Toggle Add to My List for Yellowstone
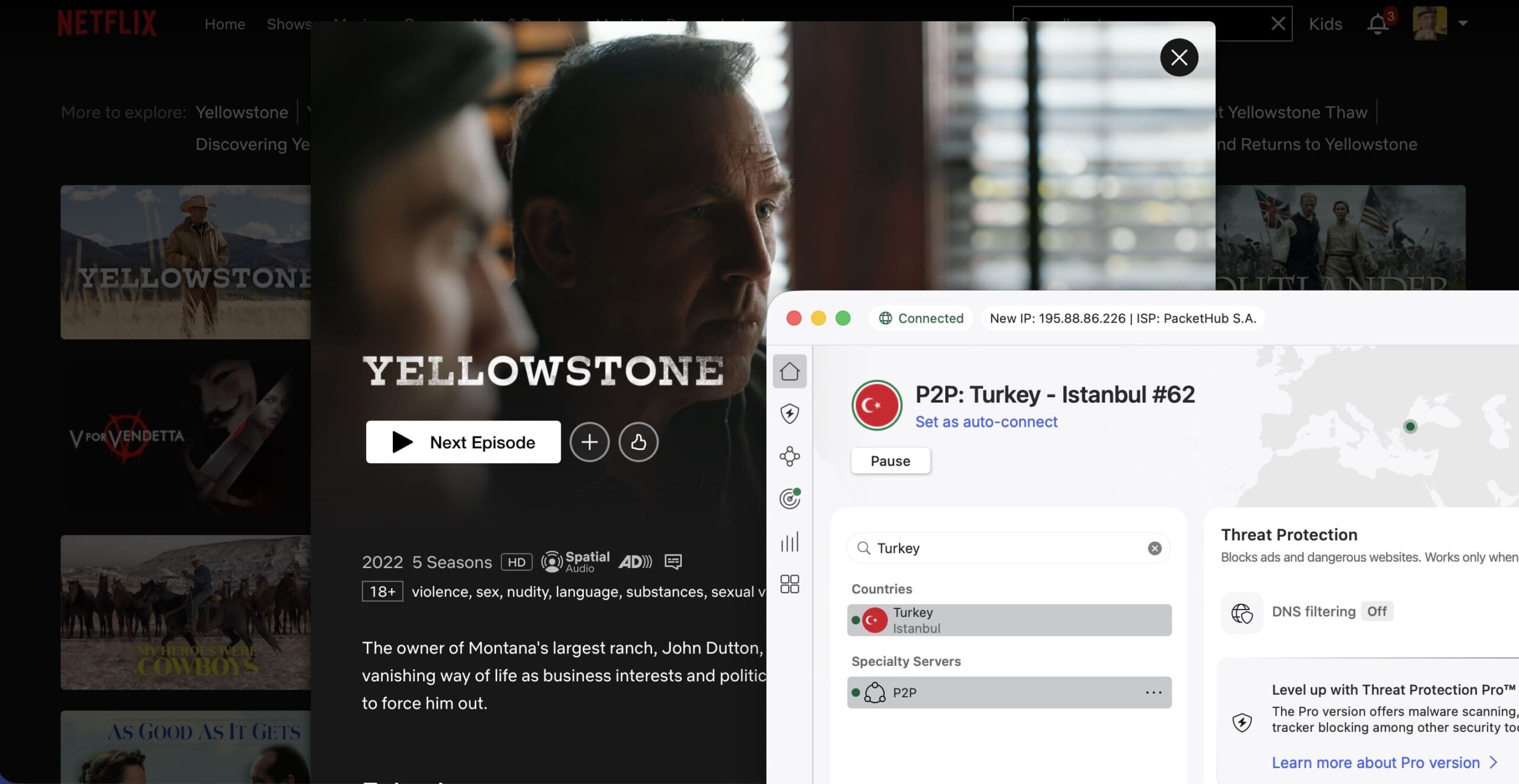The image size is (1519, 784). [589, 442]
